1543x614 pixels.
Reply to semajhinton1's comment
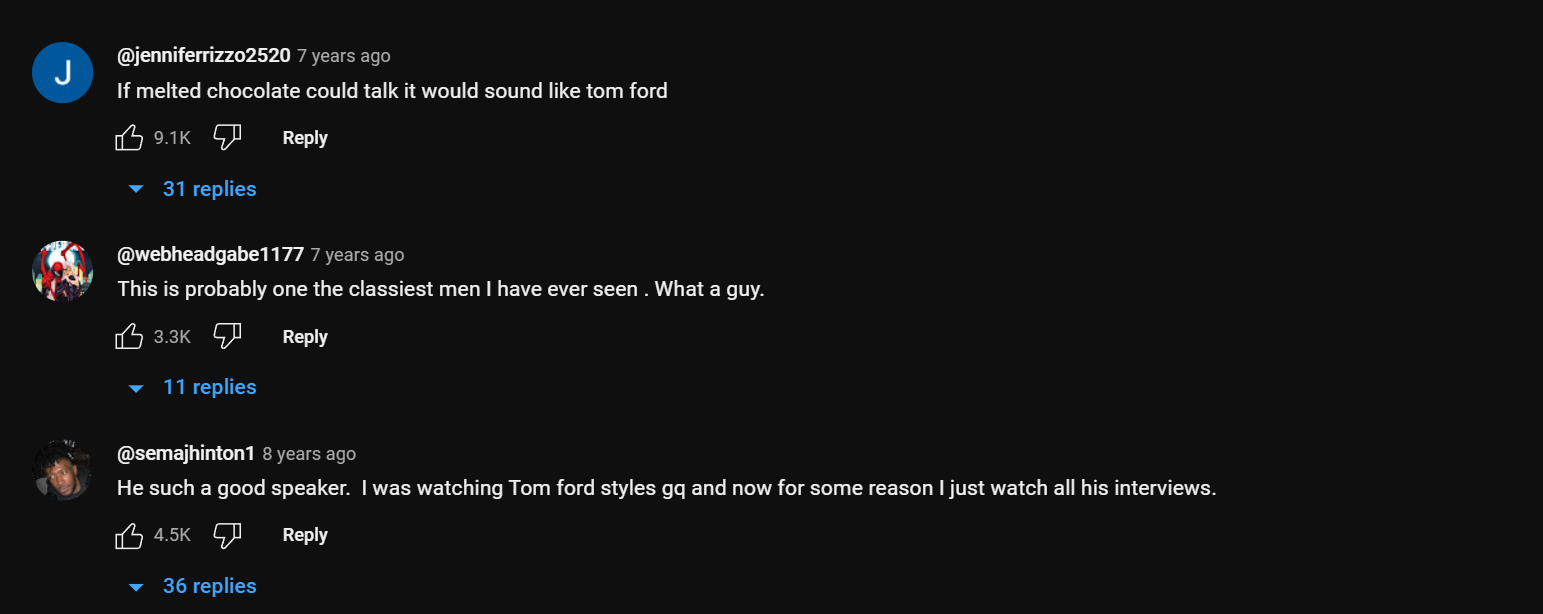click(x=305, y=535)
